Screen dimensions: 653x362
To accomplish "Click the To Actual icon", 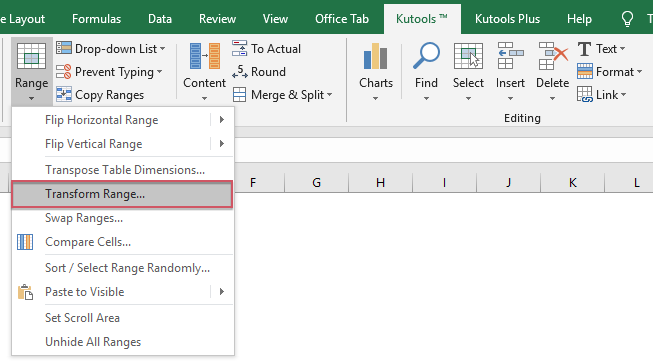I will [239, 48].
